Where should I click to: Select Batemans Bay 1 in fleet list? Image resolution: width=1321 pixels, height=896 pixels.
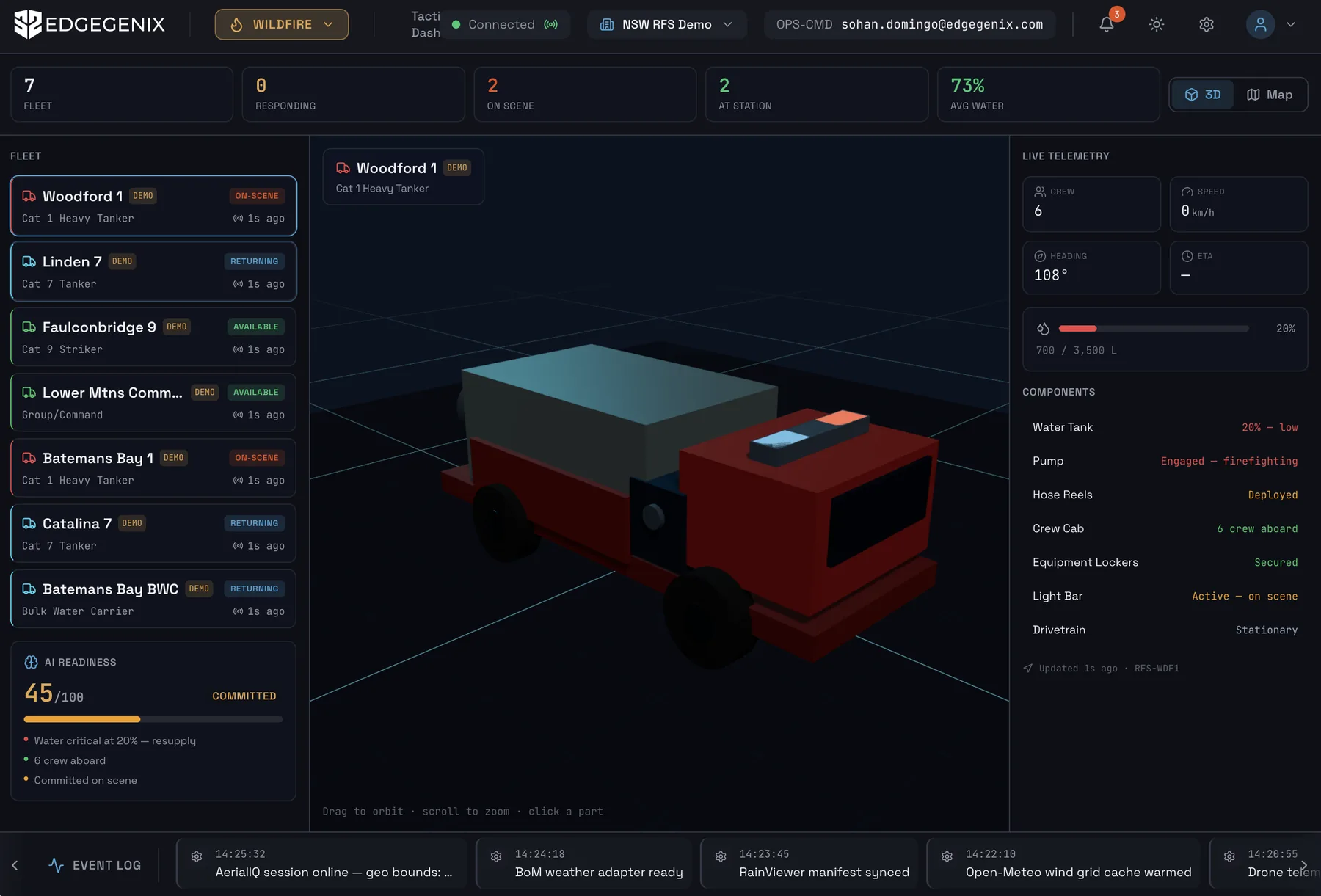[153, 467]
